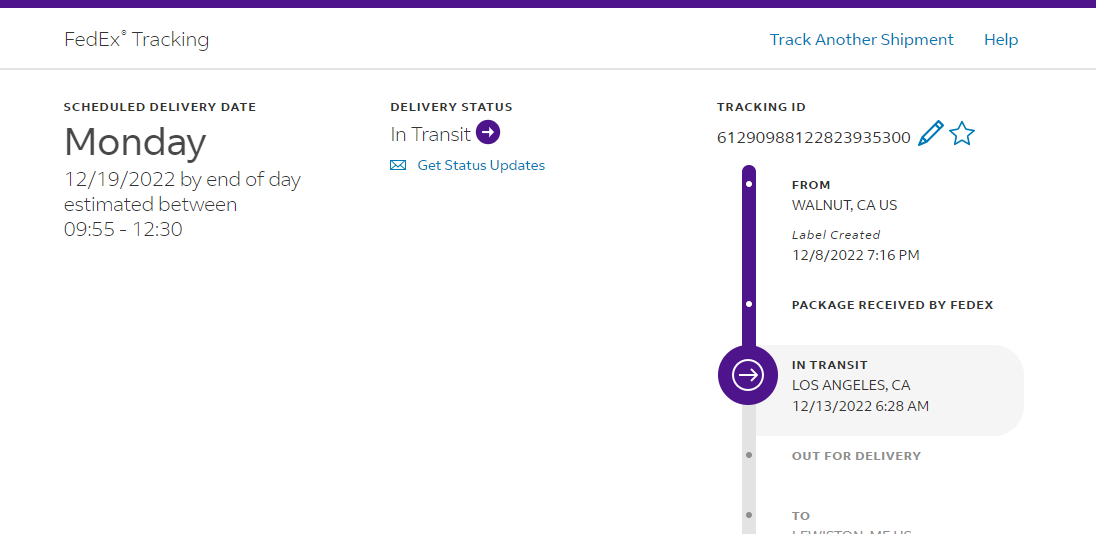Image resolution: width=1096 pixels, height=534 pixels.
Task: Star this shipment as a favorite
Action: point(962,134)
